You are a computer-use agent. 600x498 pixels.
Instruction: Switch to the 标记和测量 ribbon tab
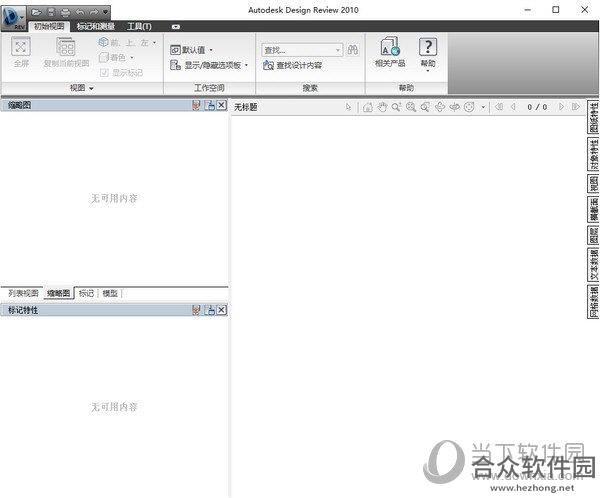(x=96, y=26)
